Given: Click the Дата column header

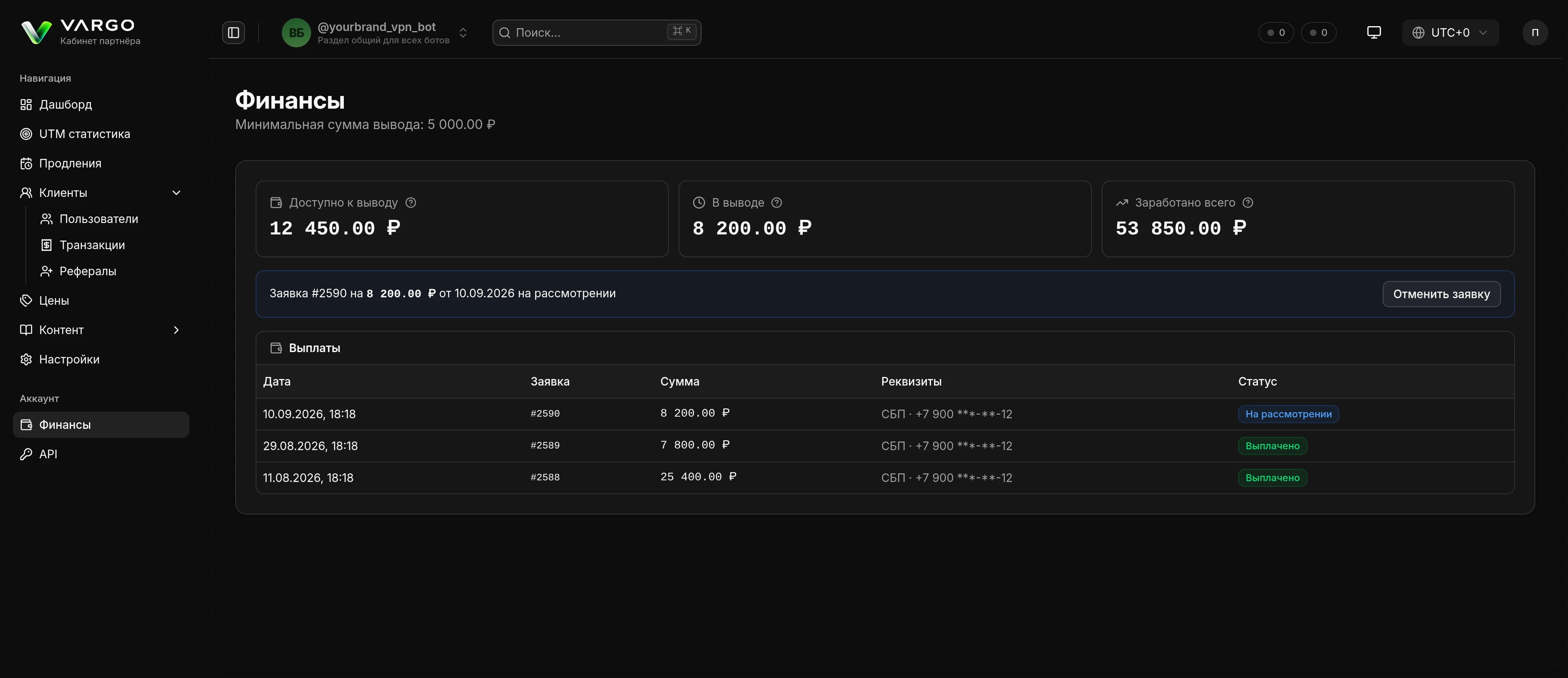Looking at the screenshot, I should coord(277,381).
